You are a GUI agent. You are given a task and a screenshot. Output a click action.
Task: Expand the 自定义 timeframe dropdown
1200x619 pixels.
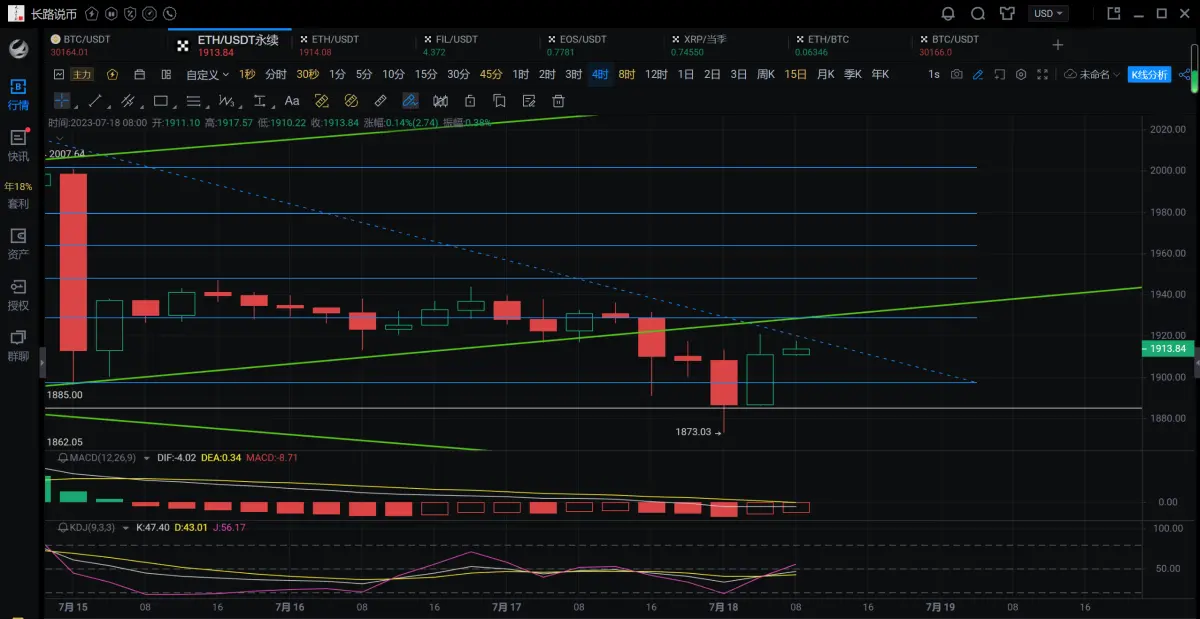207,75
